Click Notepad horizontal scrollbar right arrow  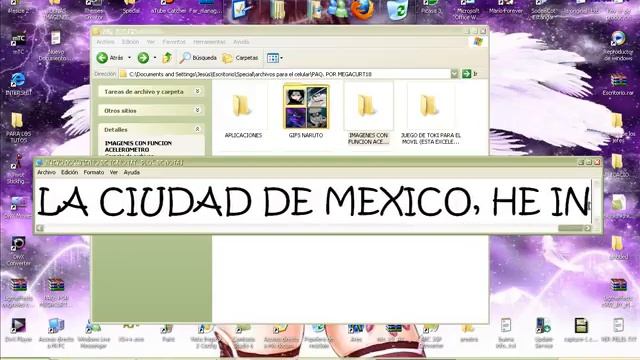coord(587,228)
